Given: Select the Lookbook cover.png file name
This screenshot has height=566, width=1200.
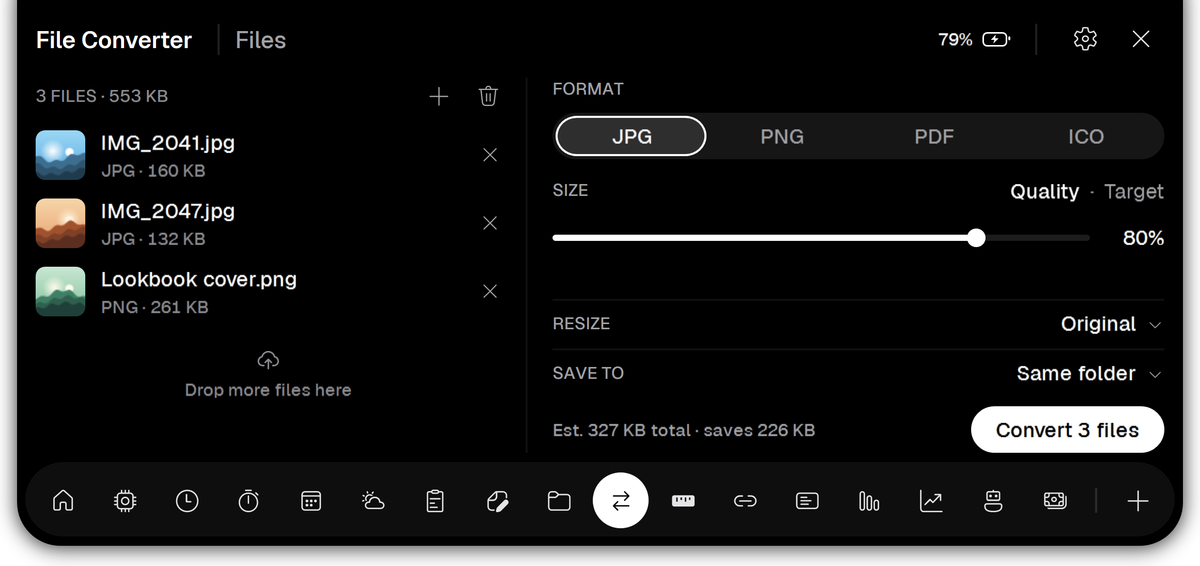Looking at the screenshot, I should [199, 279].
